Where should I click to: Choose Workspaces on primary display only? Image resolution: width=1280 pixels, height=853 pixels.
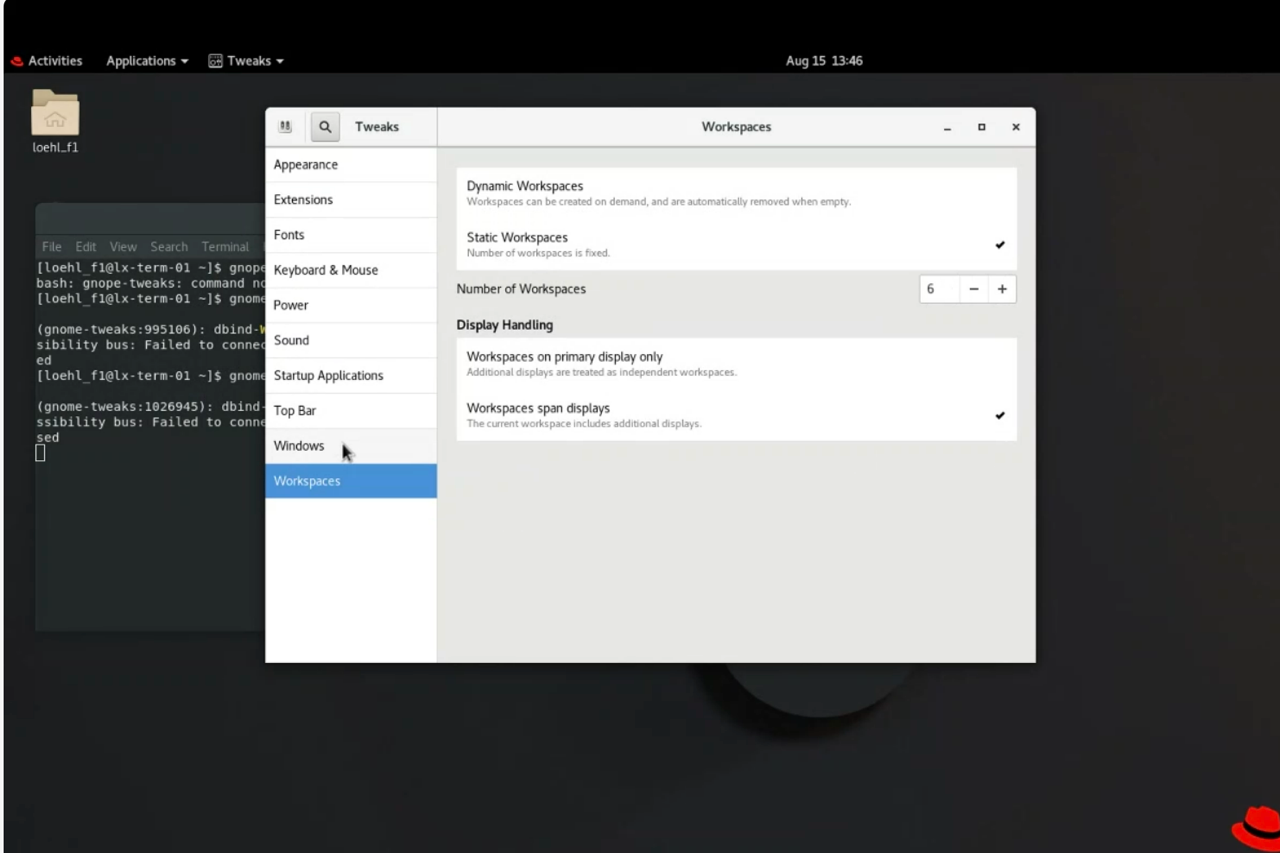tap(736, 364)
